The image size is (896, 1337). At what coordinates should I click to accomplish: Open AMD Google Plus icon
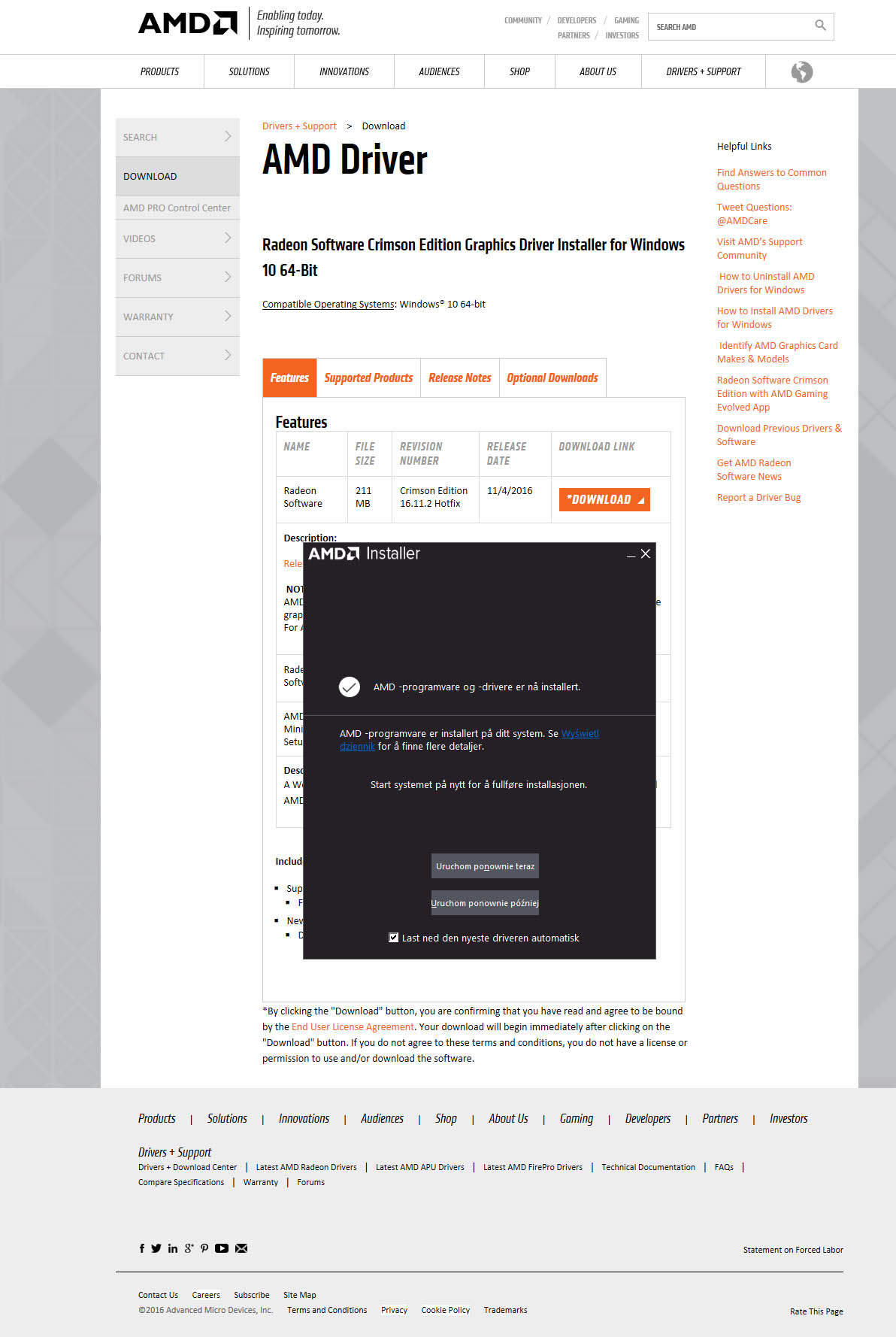pos(189,1248)
